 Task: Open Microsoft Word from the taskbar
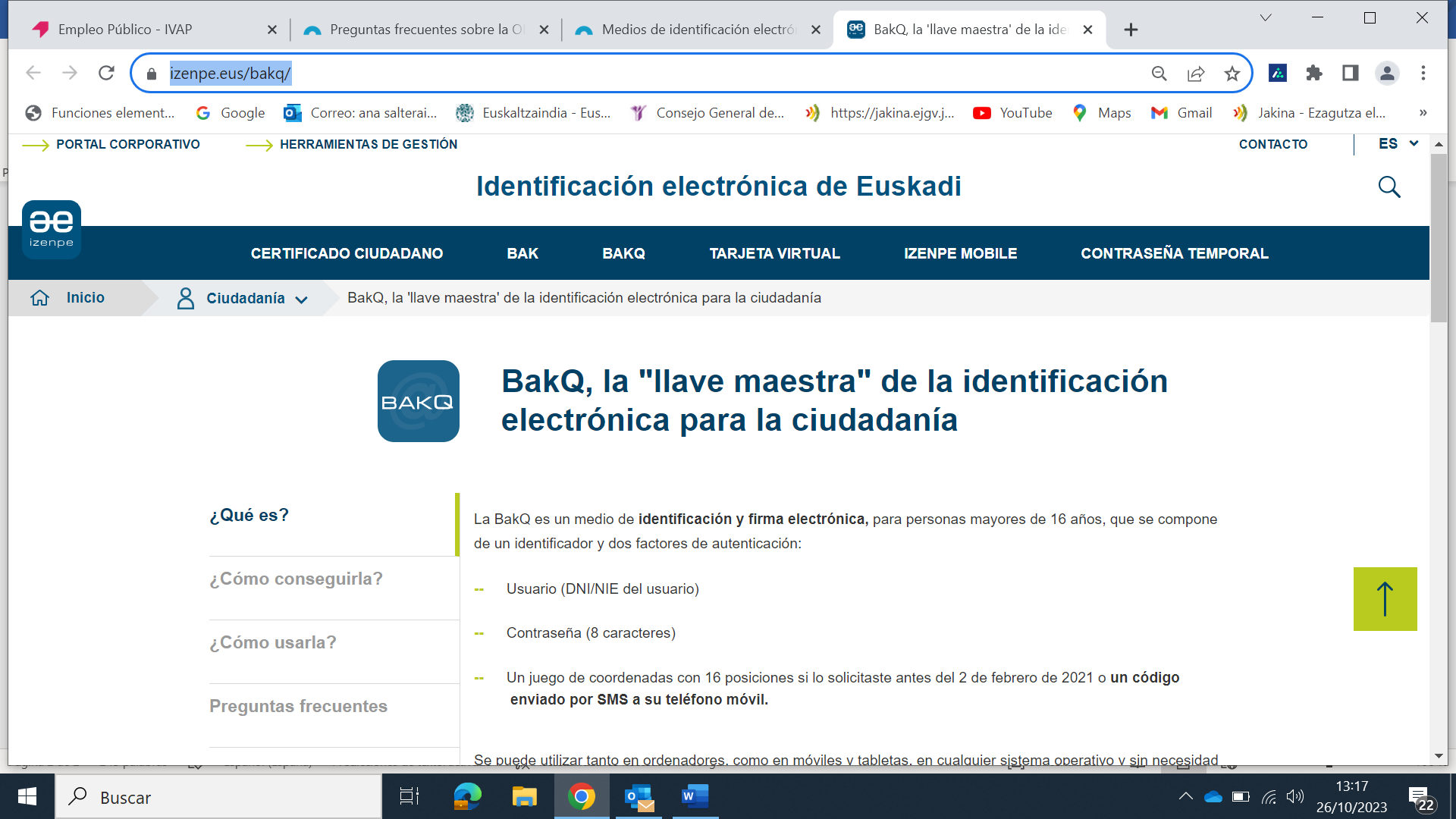coord(694,797)
